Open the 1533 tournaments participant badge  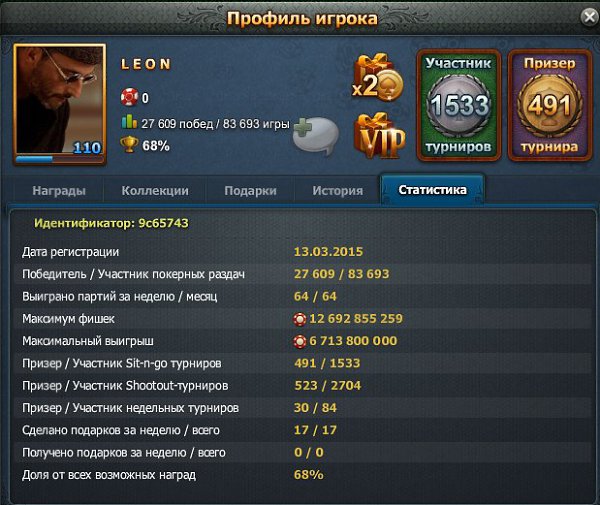pyautogui.click(x=458, y=105)
